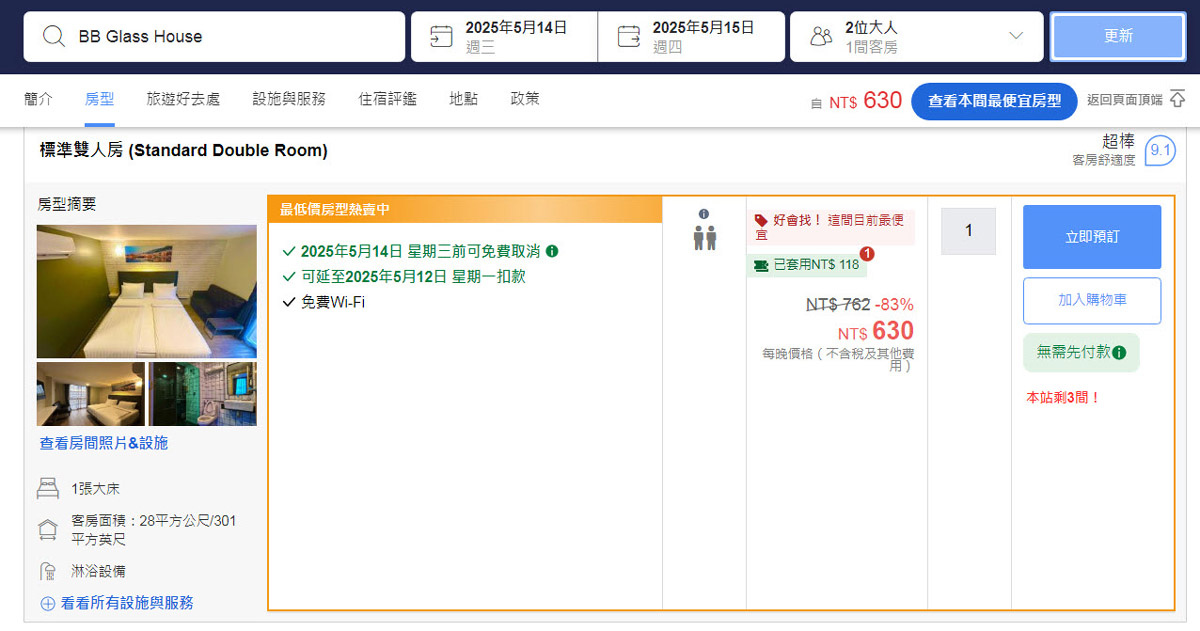Viewport: 1200px width, 631px height.
Task: Open the 住宿評鑑 tab
Action: click(x=388, y=99)
